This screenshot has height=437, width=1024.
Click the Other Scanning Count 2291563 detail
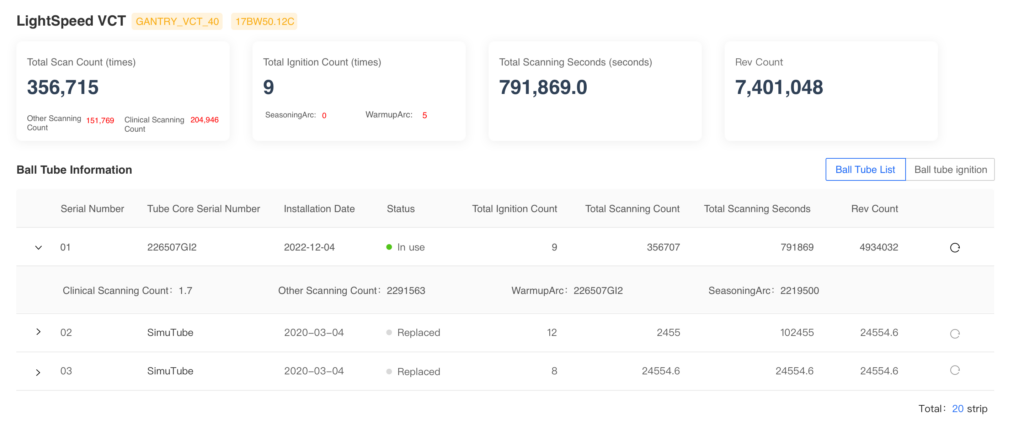352,290
